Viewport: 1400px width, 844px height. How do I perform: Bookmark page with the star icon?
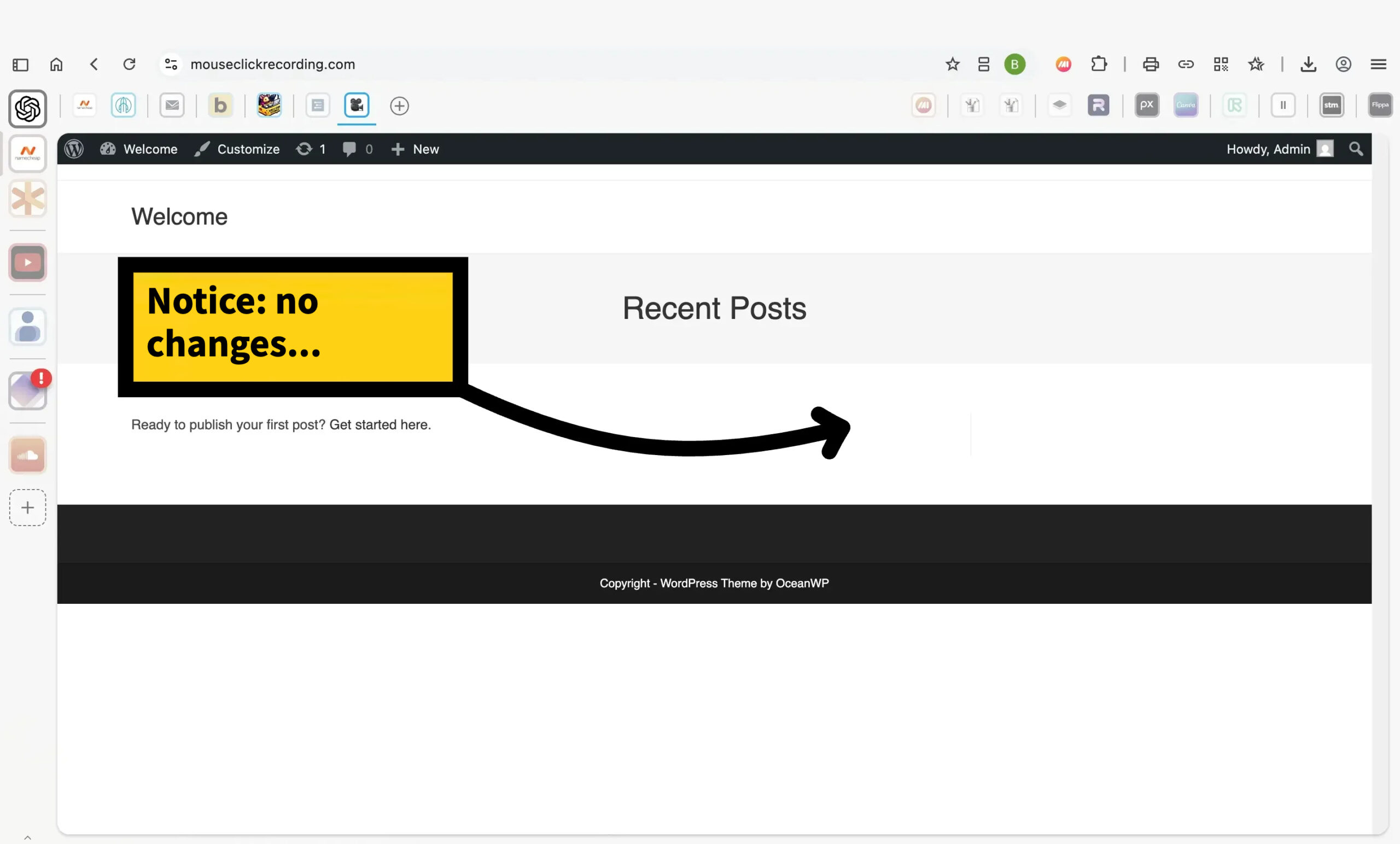[952, 64]
